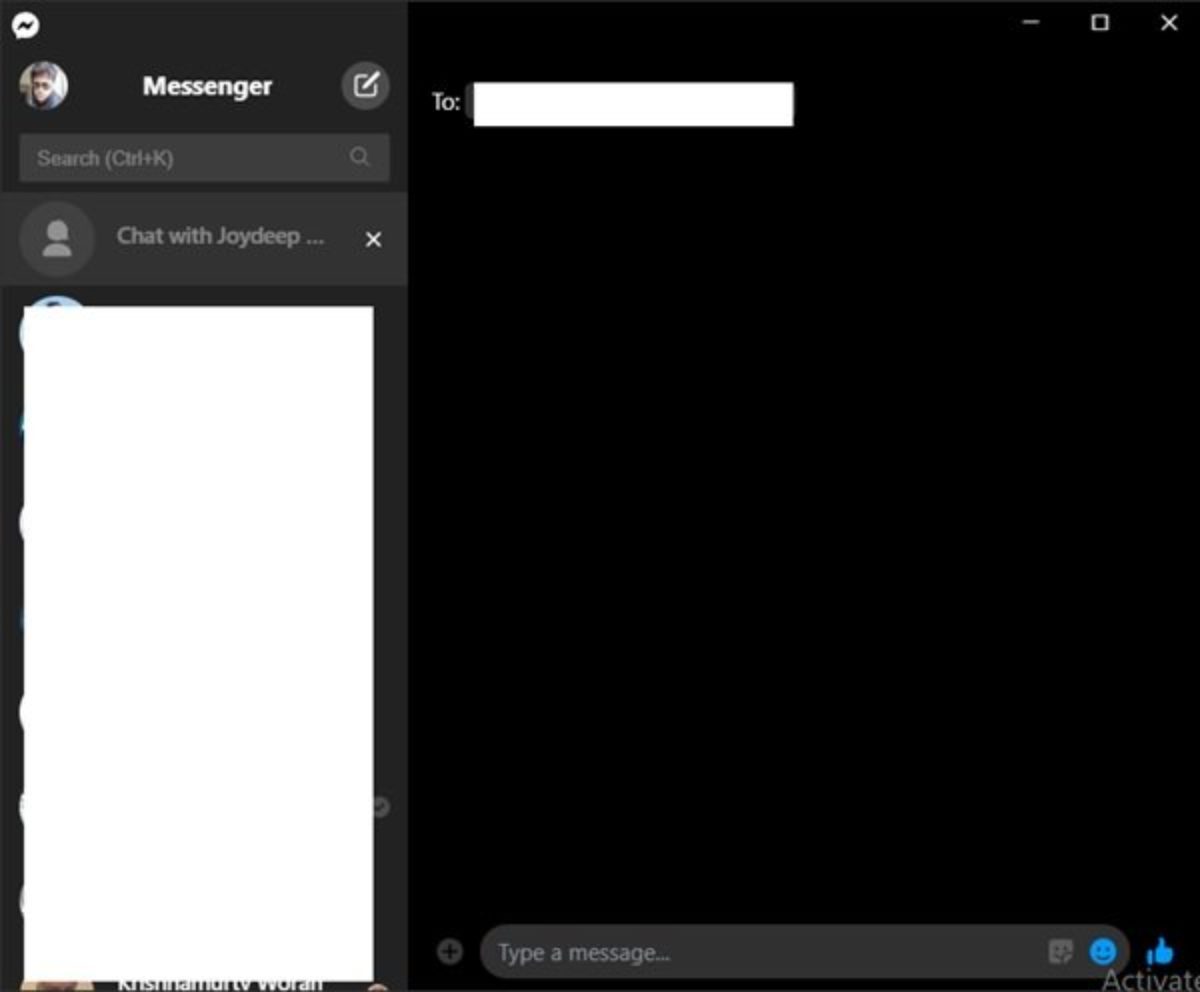Select the 'Chat with Joydeep' conversation
1200x992 pixels.
pyautogui.click(x=204, y=239)
